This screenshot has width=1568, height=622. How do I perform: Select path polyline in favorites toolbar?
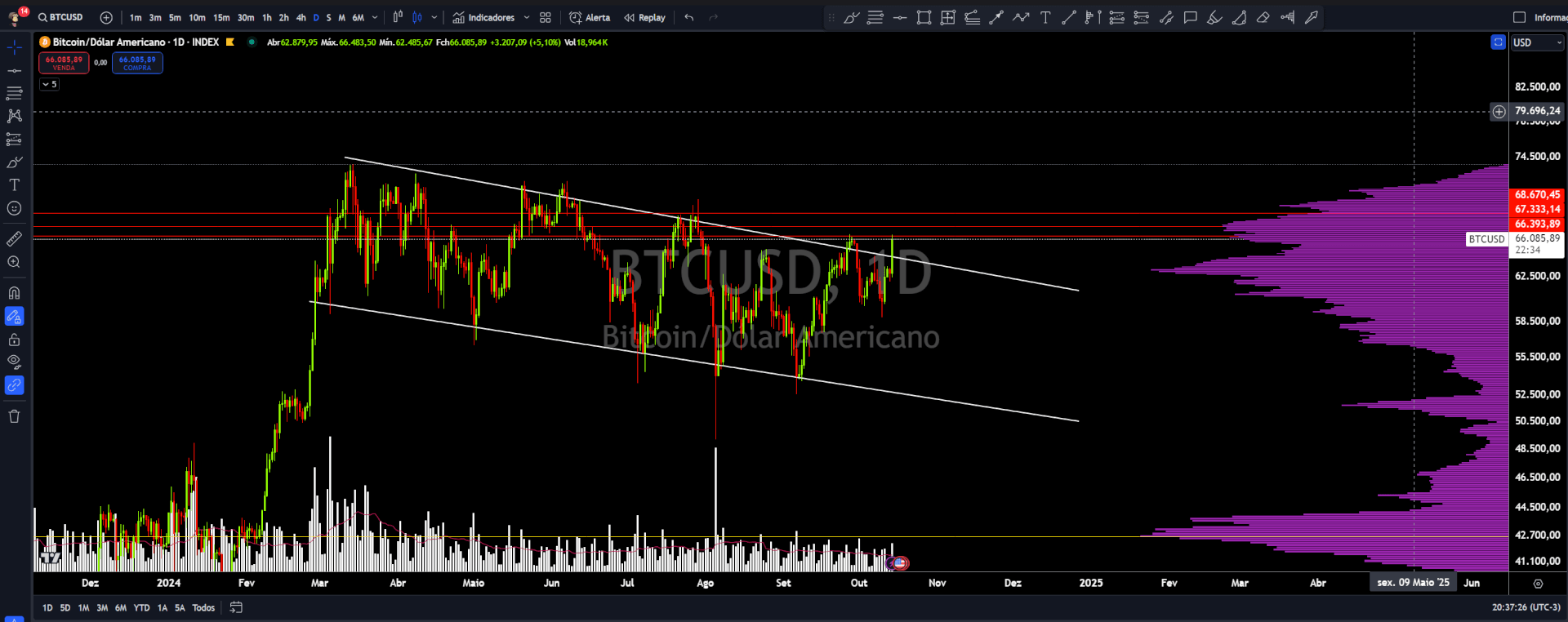1021,17
